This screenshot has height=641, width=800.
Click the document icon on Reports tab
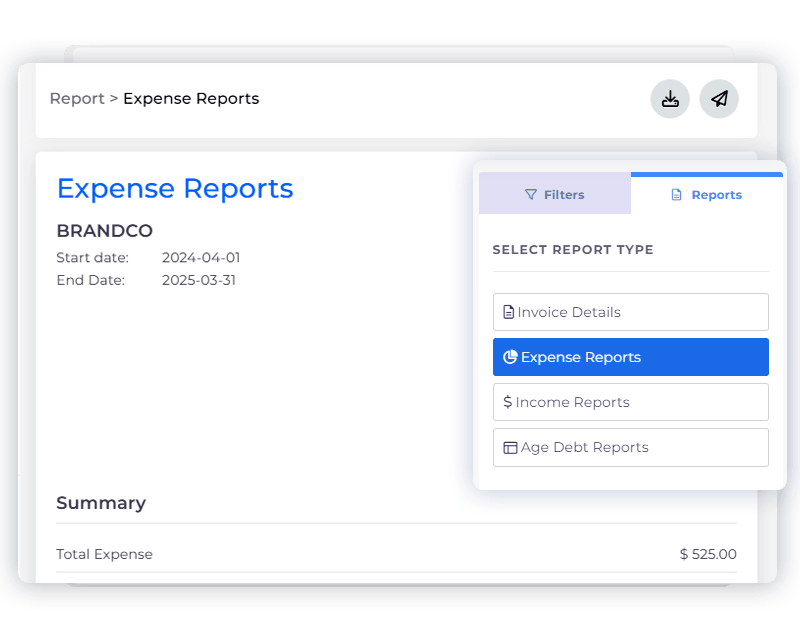pyautogui.click(x=677, y=195)
